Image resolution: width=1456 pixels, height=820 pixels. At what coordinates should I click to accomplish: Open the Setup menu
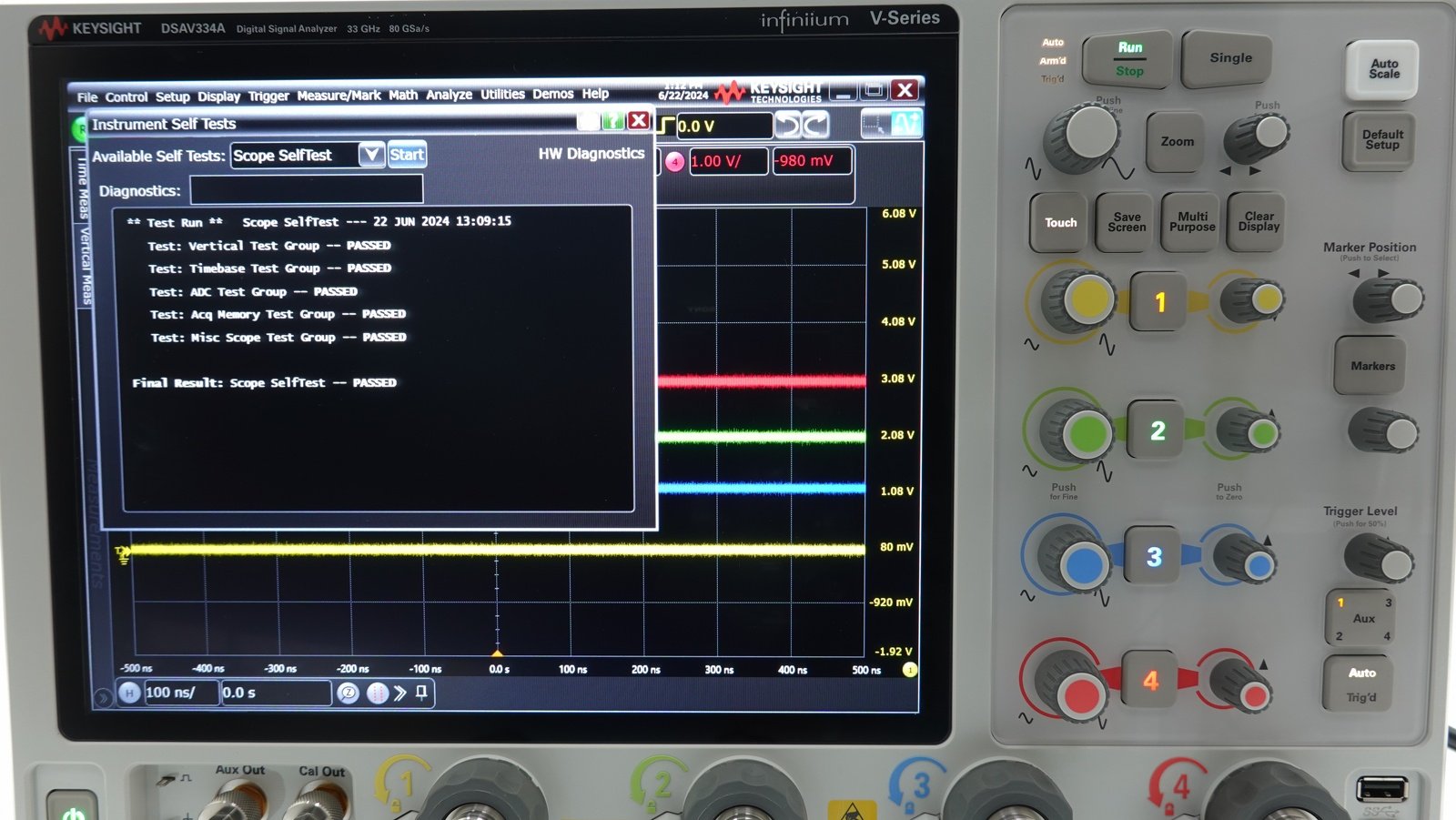coord(172,96)
